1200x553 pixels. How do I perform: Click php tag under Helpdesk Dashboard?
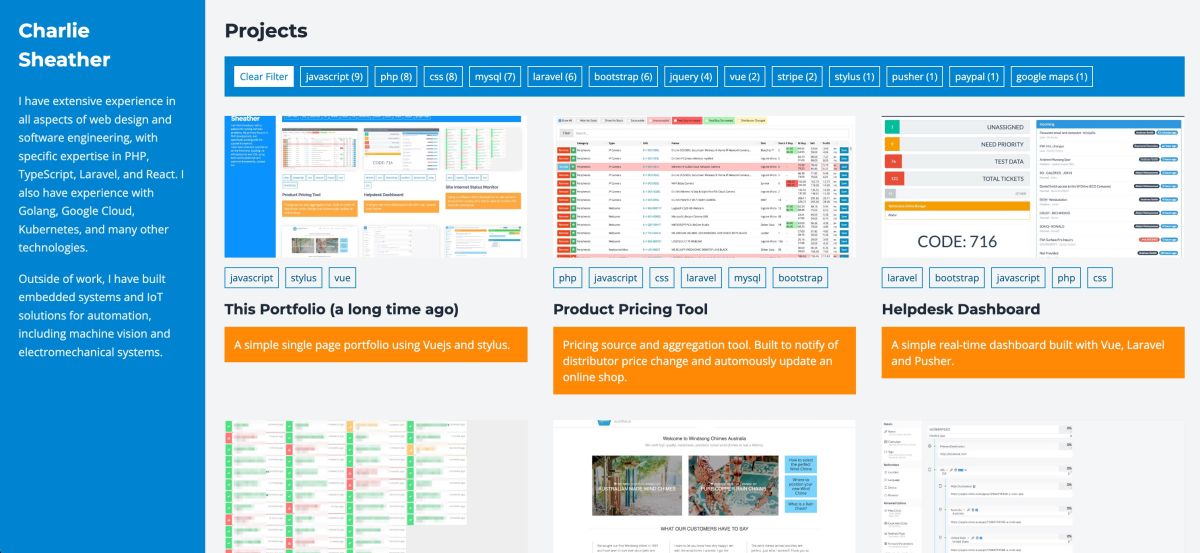pyautogui.click(x=1067, y=278)
